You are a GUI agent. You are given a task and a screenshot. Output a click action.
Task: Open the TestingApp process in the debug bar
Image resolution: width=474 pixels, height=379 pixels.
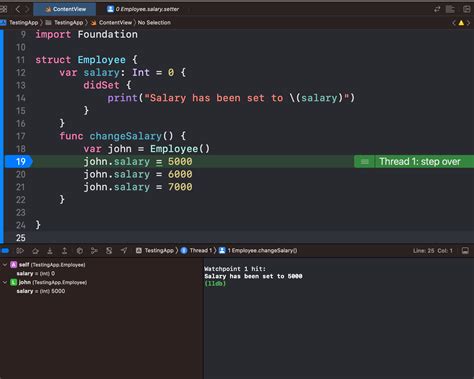(155, 251)
